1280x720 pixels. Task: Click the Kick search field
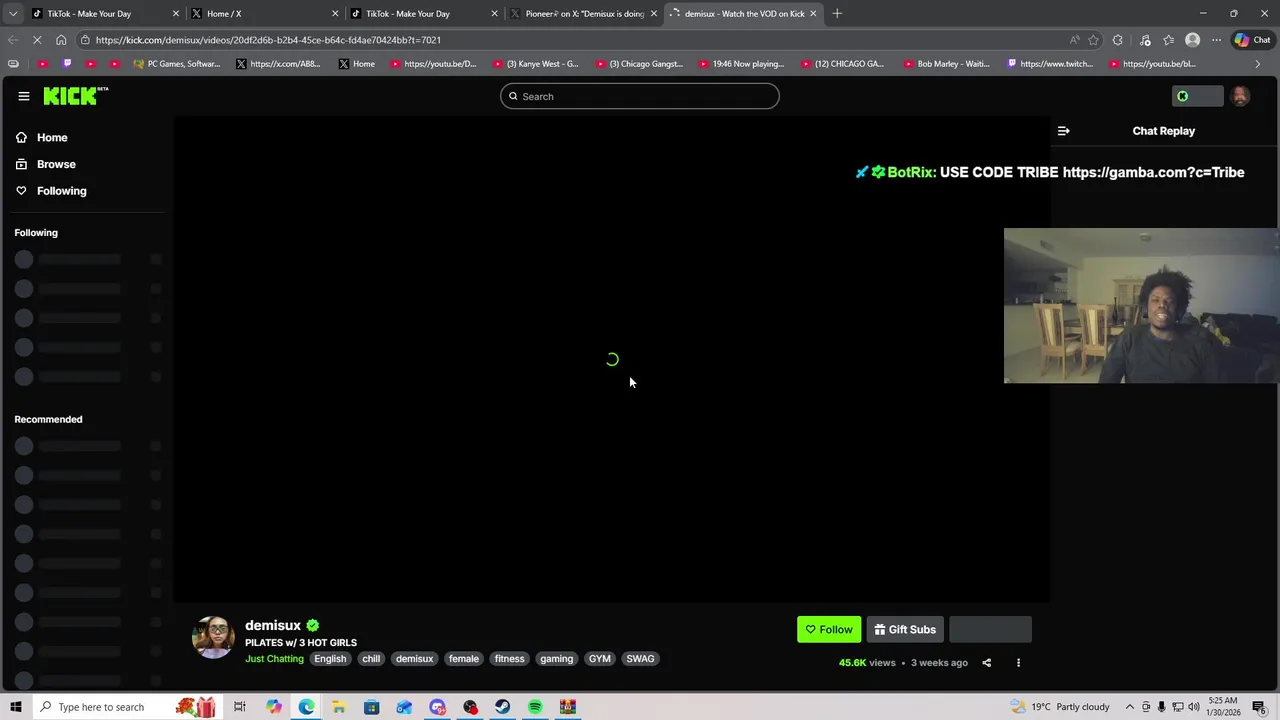click(x=640, y=96)
